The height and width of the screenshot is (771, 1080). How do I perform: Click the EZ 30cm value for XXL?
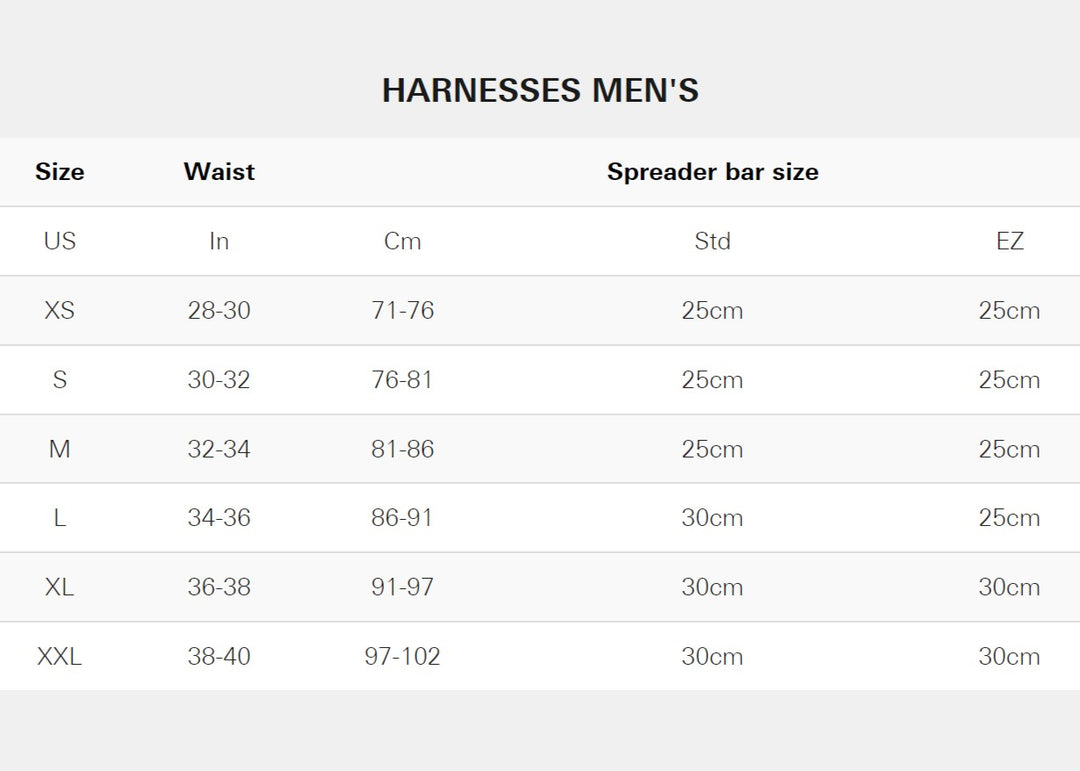pyautogui.click(x=1009, y=656)
